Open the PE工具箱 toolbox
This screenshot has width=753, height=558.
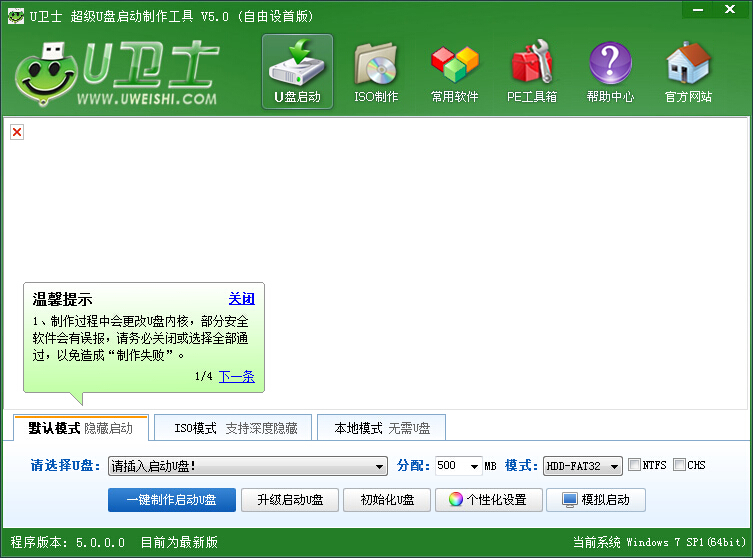[532, 72]
